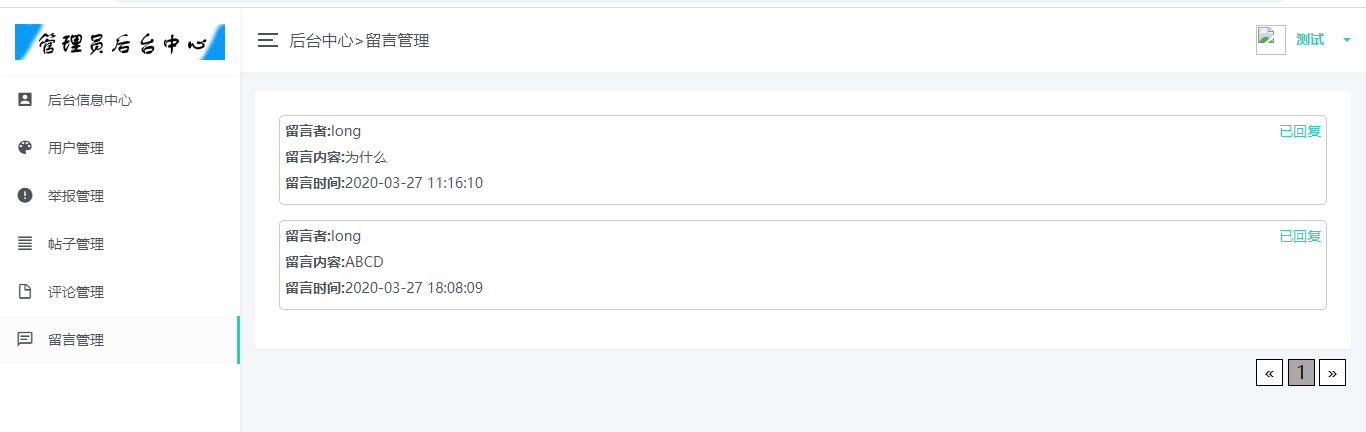
Task: Expand the user dropdown arrow
Action: coord(1347,40)
